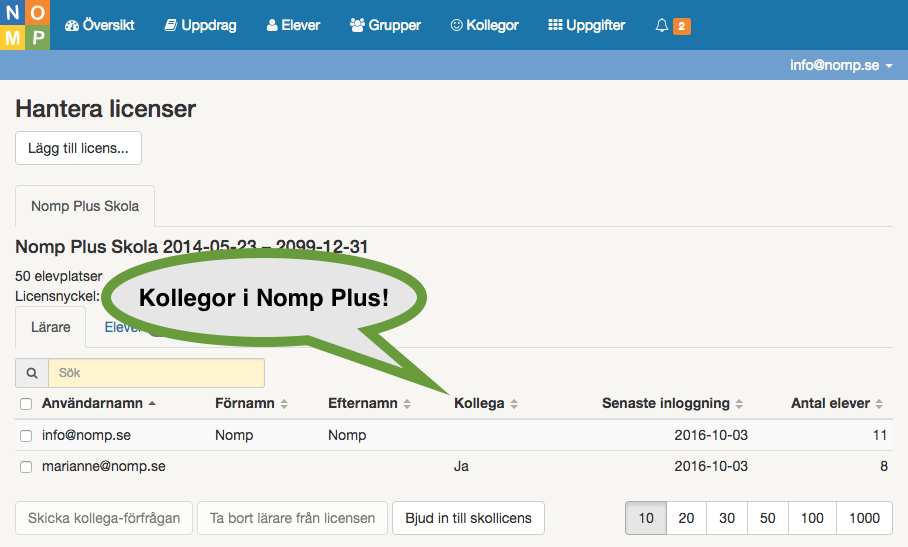Click the Ja value in Kollega column
This screenshot has height=547, width=908.
coord(462,467)
